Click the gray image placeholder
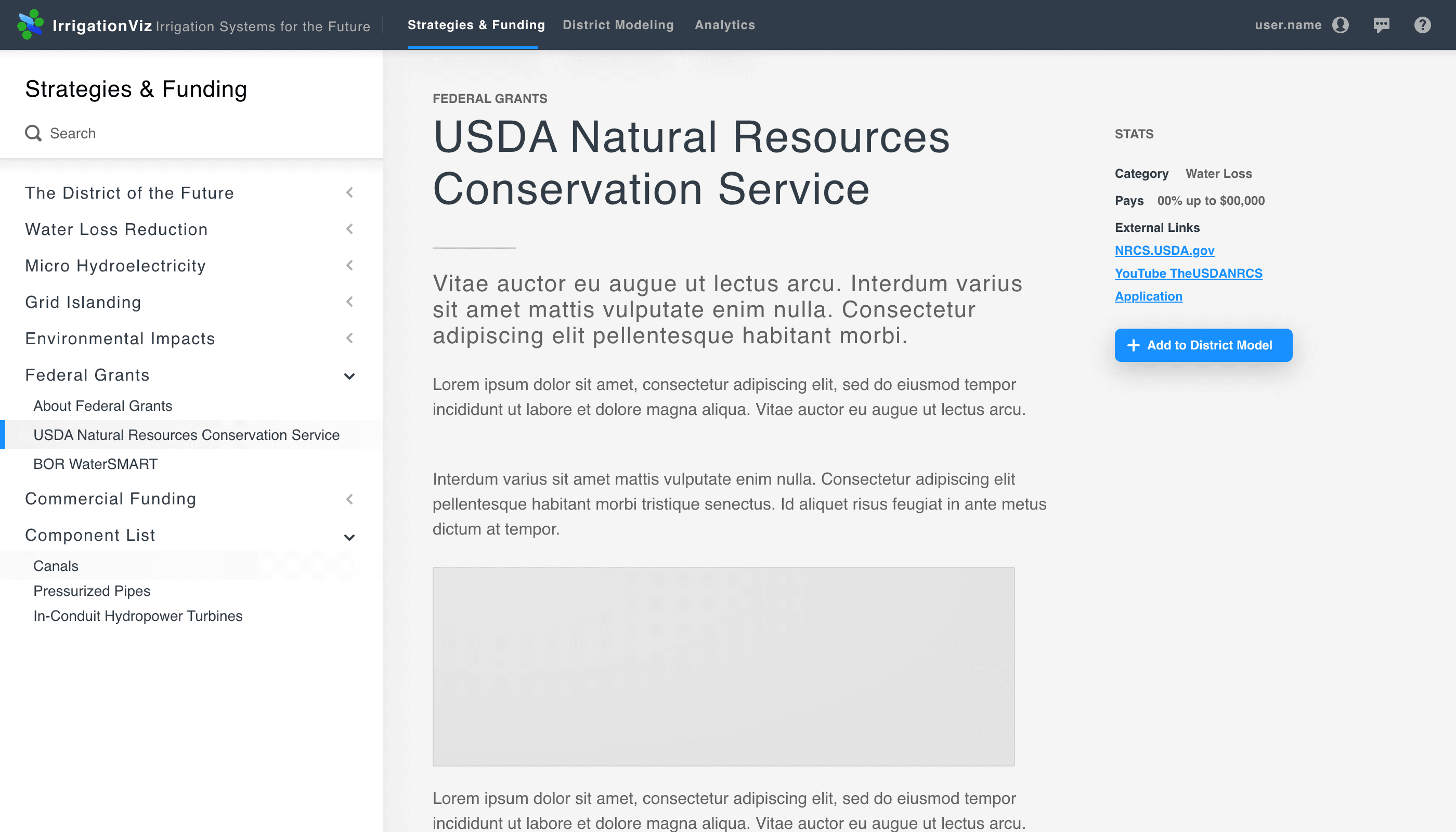 pyautogui.click(x=723, y=666)
